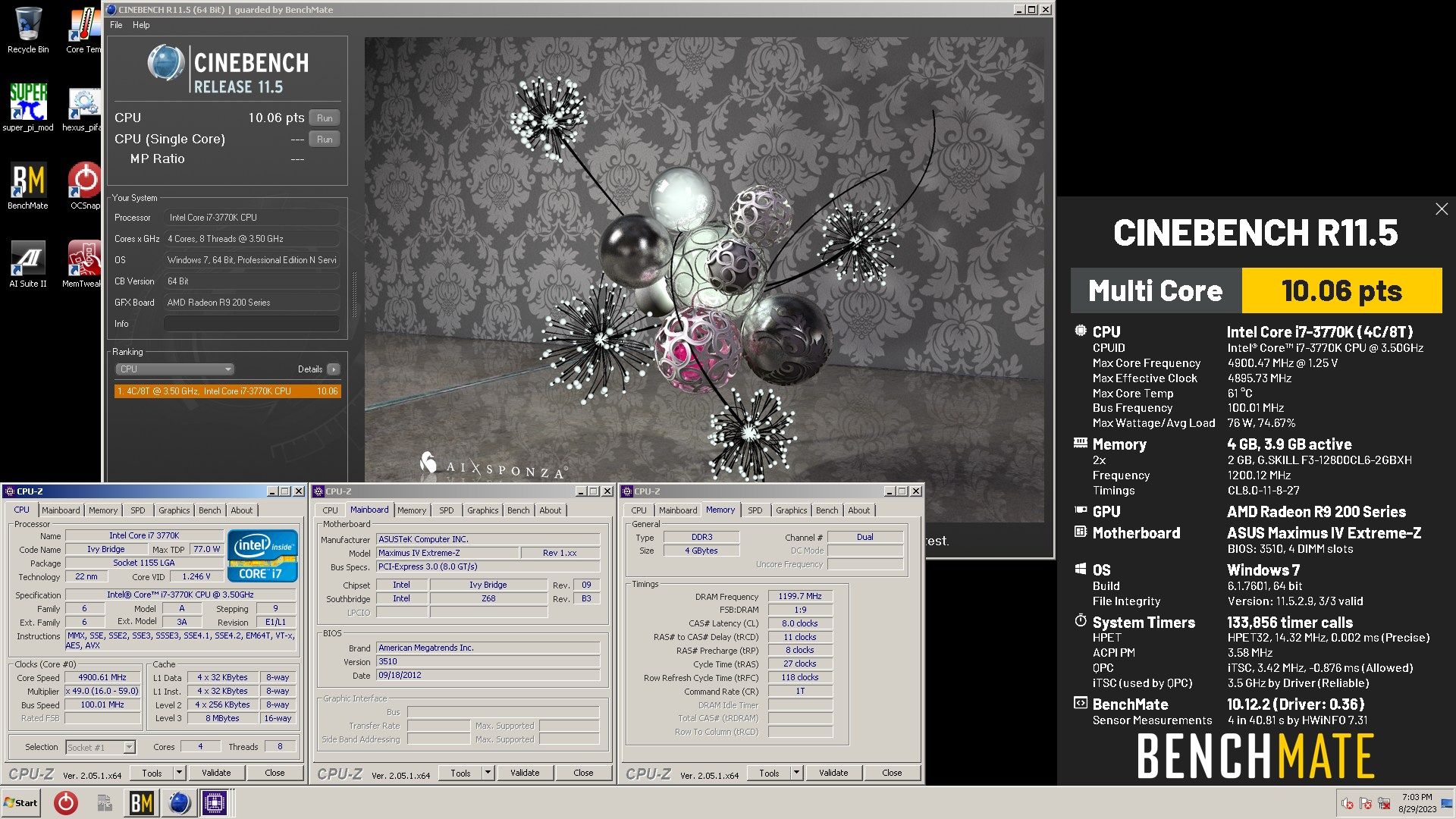
Task: Click Validate in the first CPU-Z window
Action: point(216,773)
